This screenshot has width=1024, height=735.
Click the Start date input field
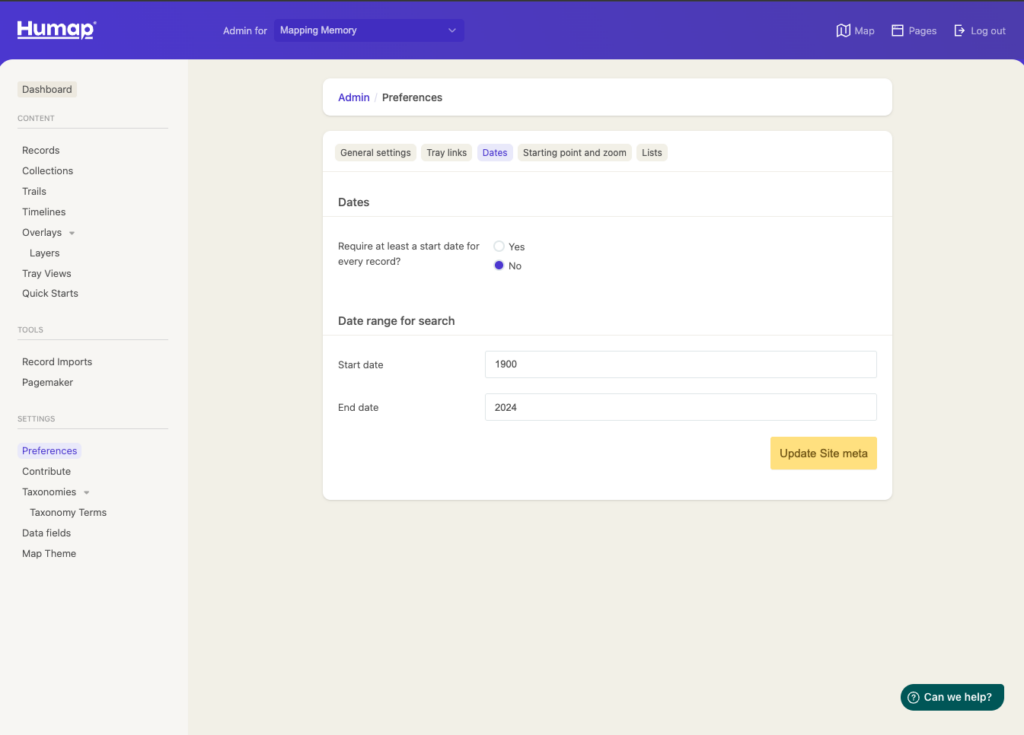680,364
